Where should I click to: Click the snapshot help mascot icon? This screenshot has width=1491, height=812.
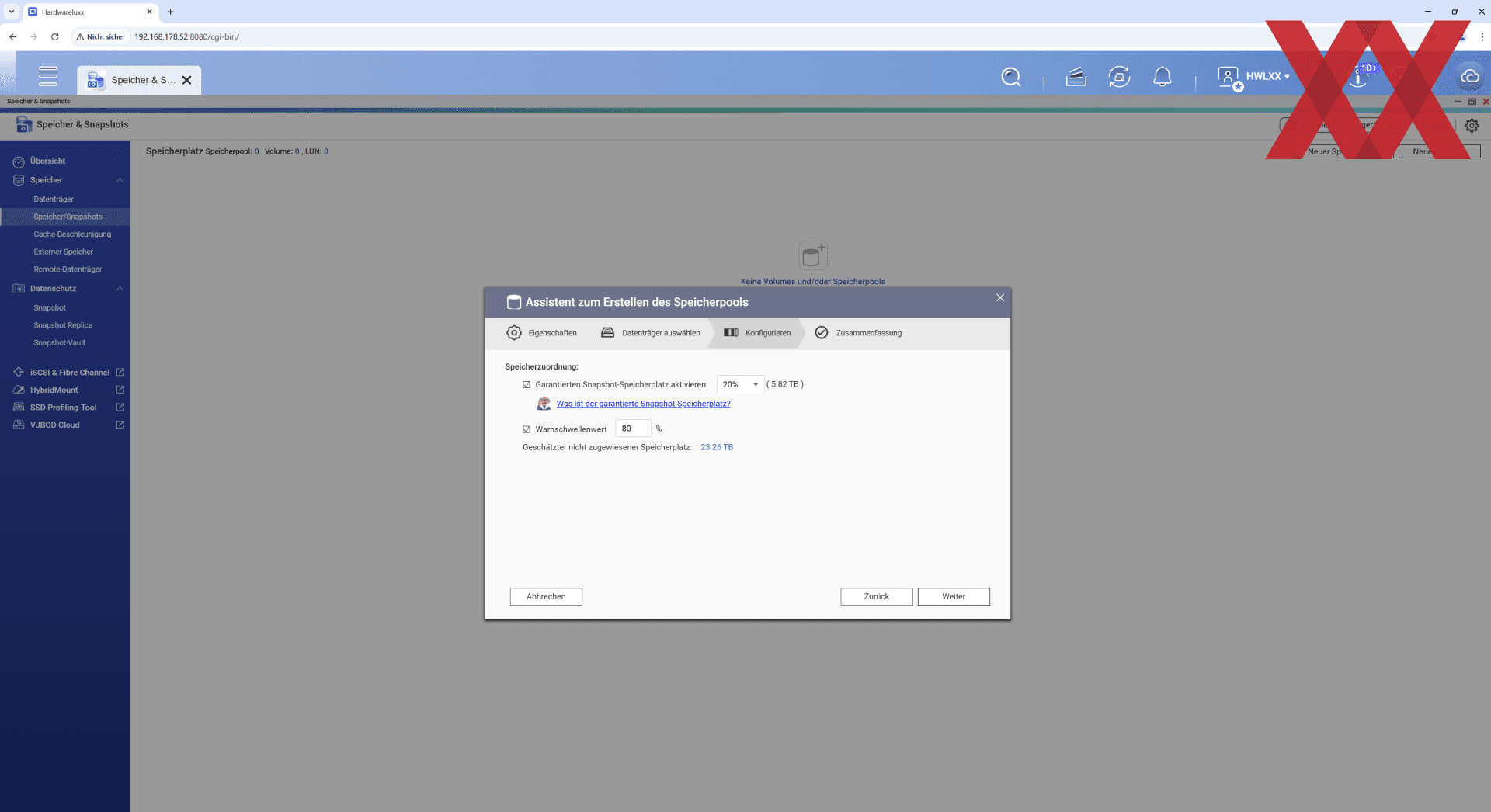click(x=544, y=404)
